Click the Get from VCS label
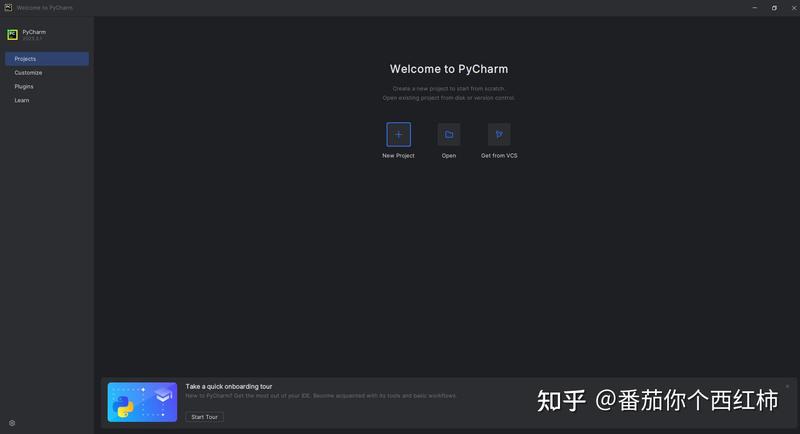 tap(499, 156)
